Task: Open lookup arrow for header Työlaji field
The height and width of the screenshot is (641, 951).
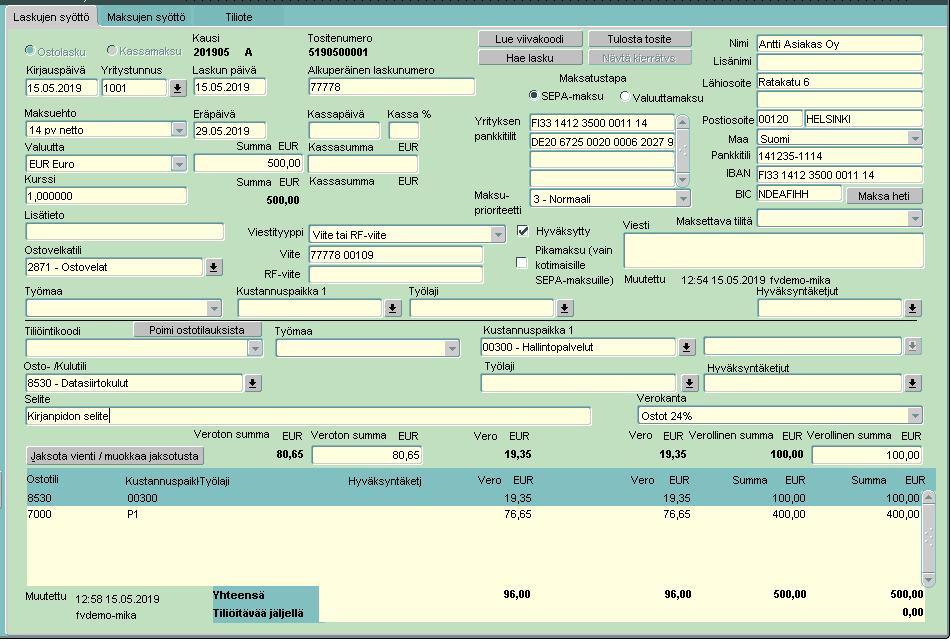Action: [565, 308]
